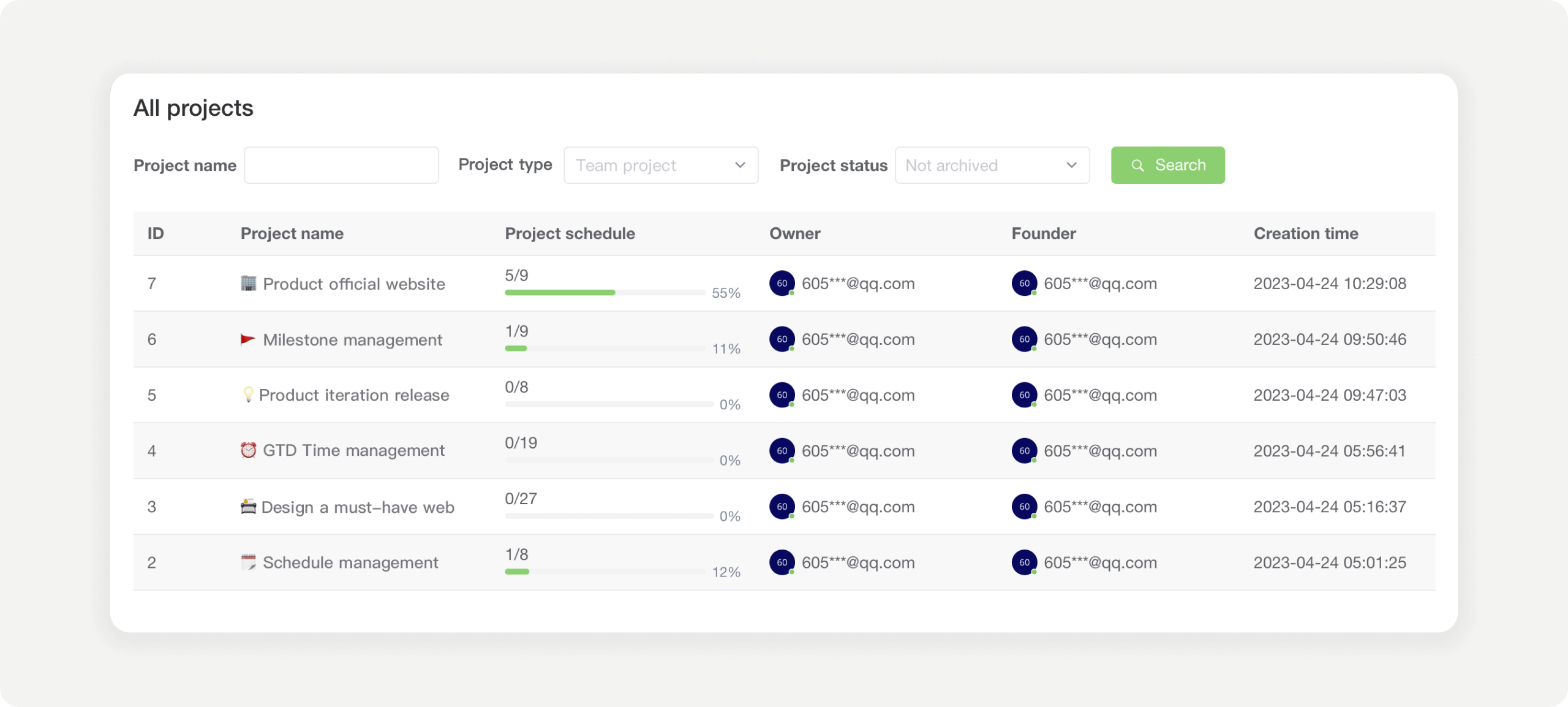Click owner avatar in Product official website row
The image size is (1568, 707).
tap(782, 284)
